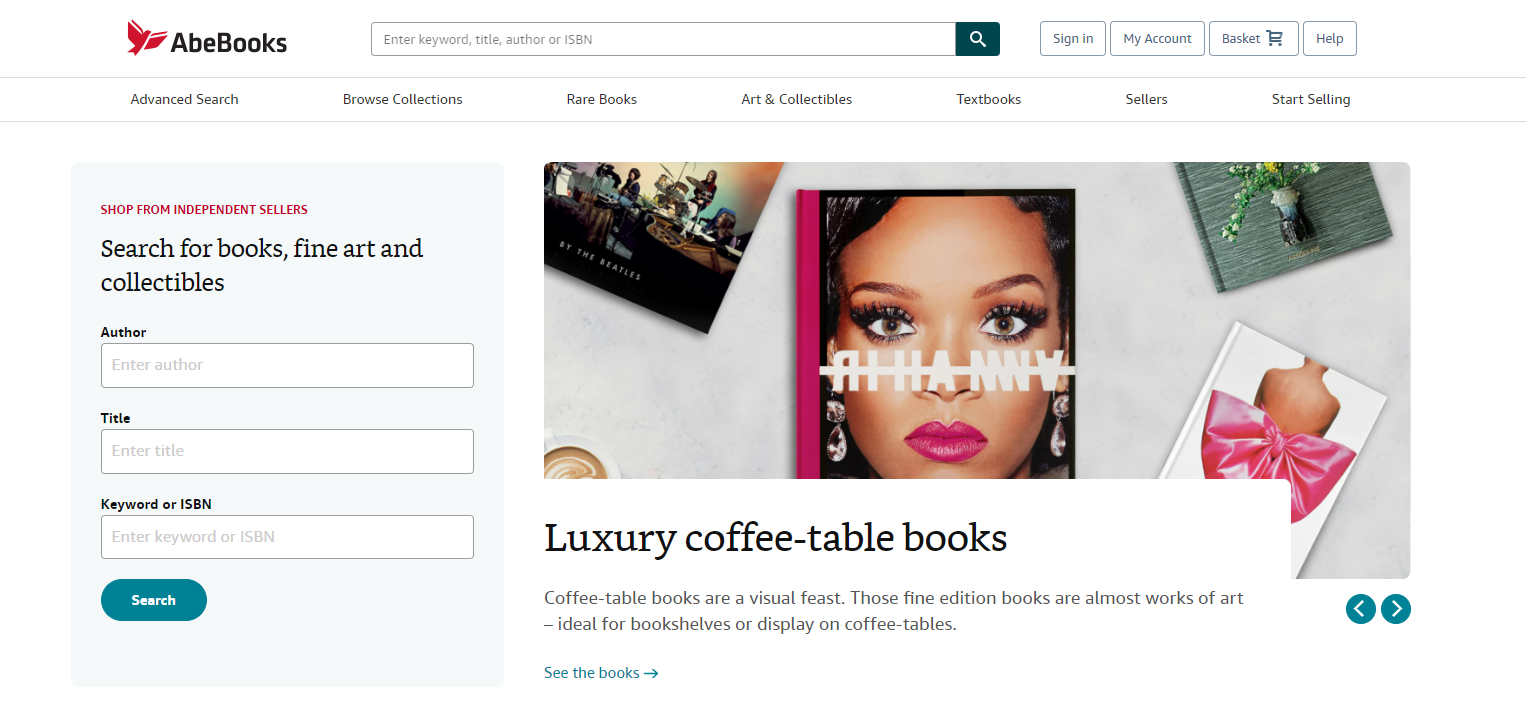
Task: Click the next carousel arrow
Action: click(1396, 608)
